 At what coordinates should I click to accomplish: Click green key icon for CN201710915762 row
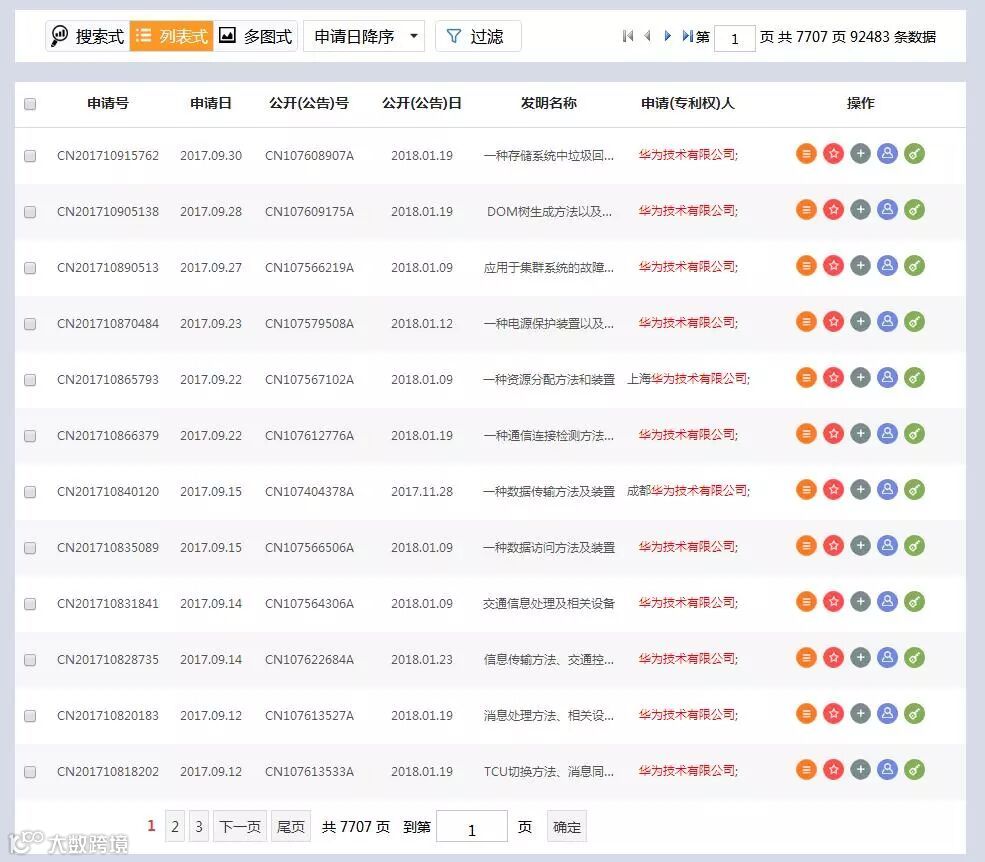point(914,153)
